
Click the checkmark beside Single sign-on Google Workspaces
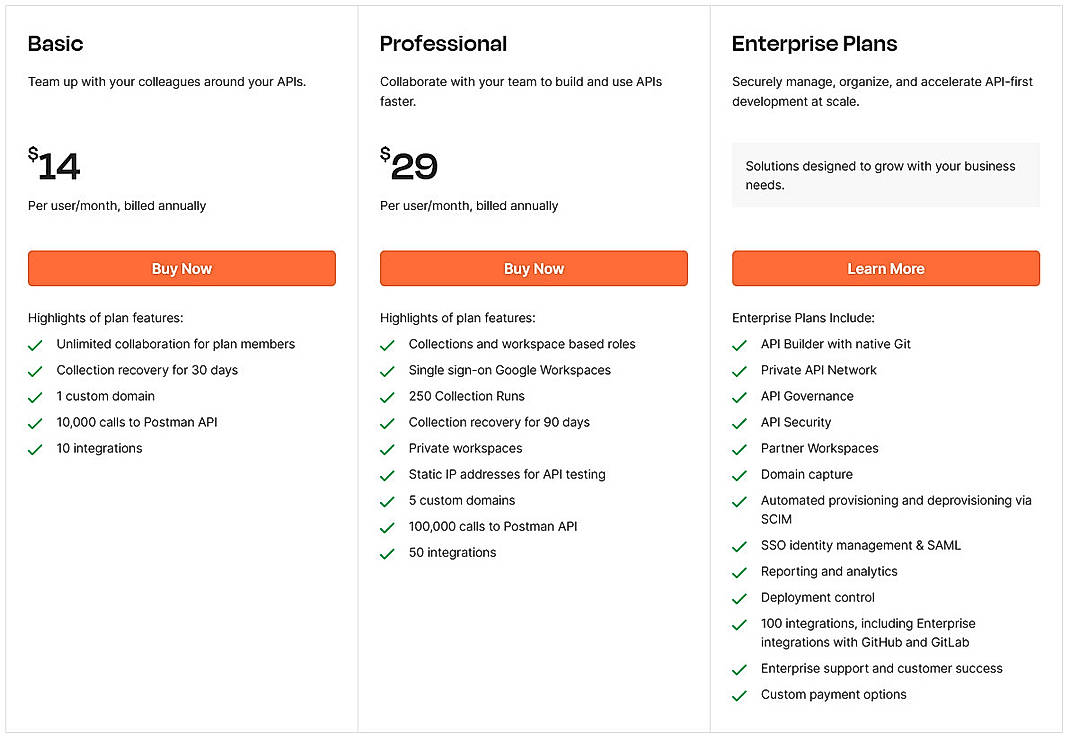(x=387, y=370)
